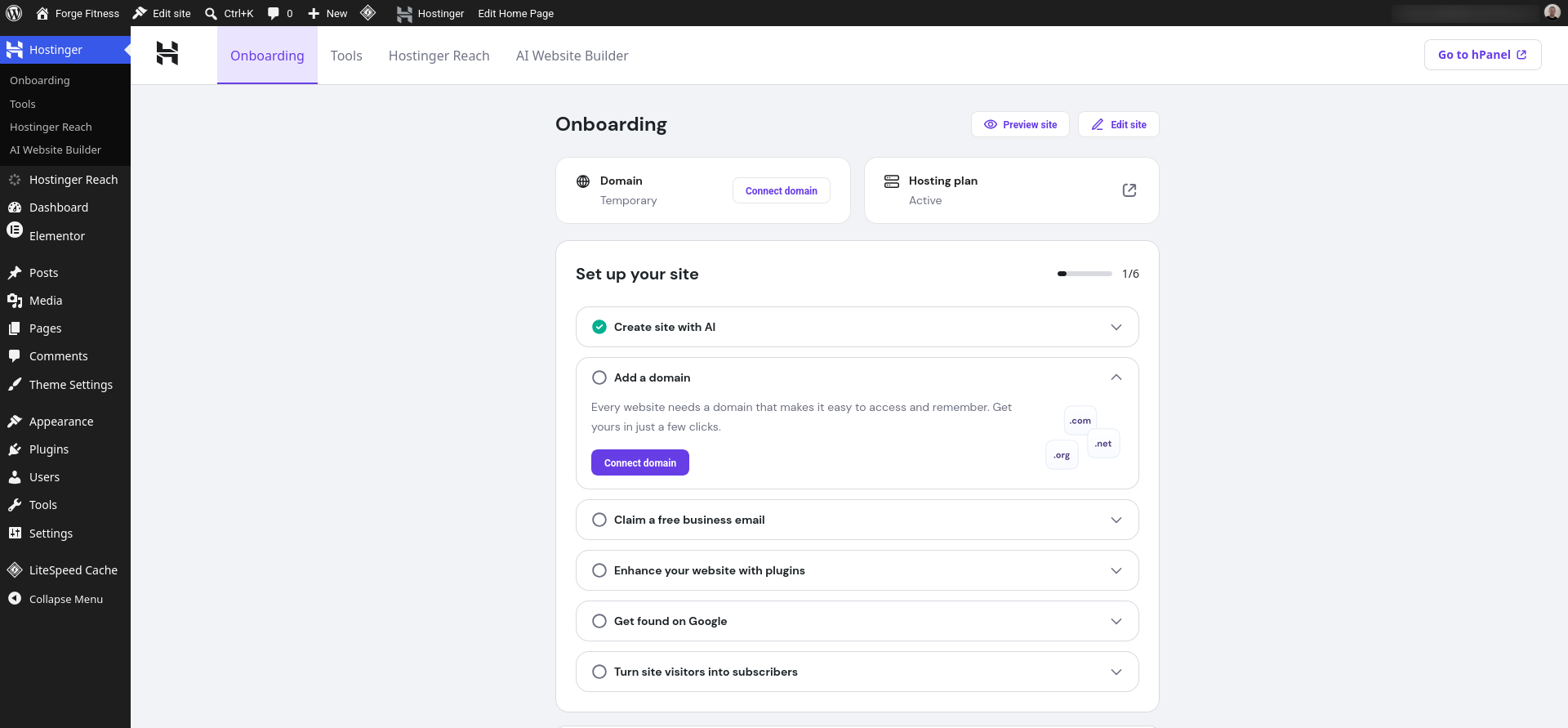
Task: Click the Dashboard gauge icon in sidebar
Action: 15,208
